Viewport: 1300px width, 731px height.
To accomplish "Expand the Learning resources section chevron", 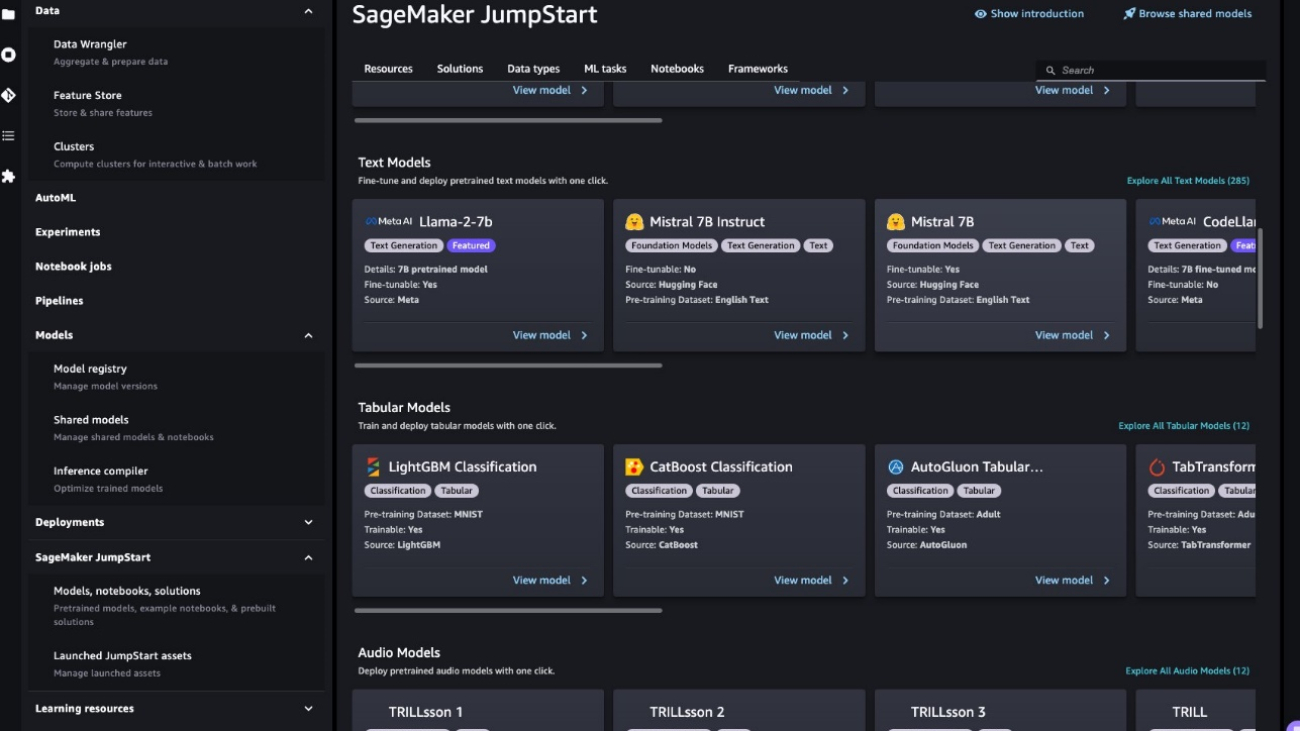I will [x=308, y=709].
